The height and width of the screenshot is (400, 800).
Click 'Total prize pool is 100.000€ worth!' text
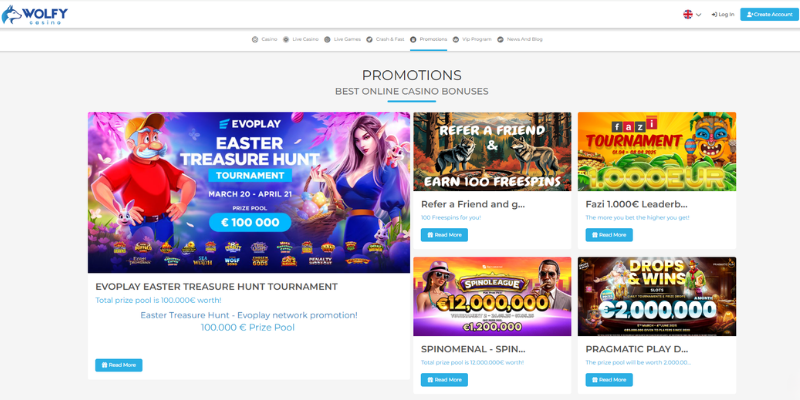click(x=158, y=300)
